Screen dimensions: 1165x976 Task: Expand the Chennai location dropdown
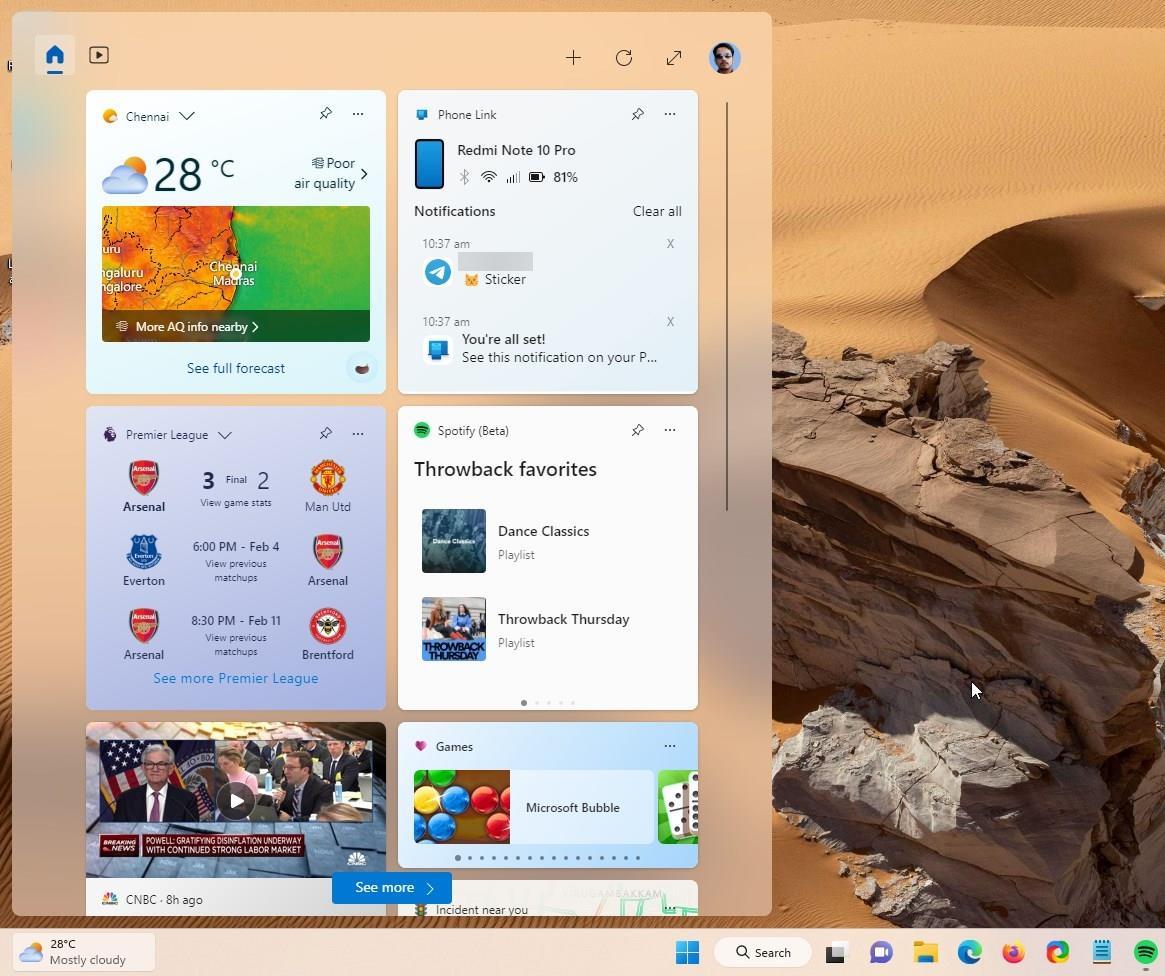(186, 117)
